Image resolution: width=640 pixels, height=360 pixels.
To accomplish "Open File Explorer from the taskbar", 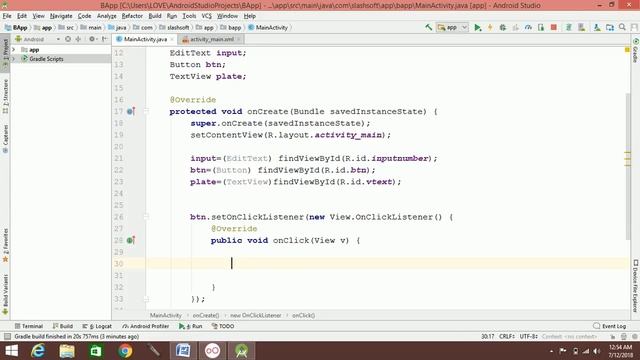I will click(x=67, y=351).
